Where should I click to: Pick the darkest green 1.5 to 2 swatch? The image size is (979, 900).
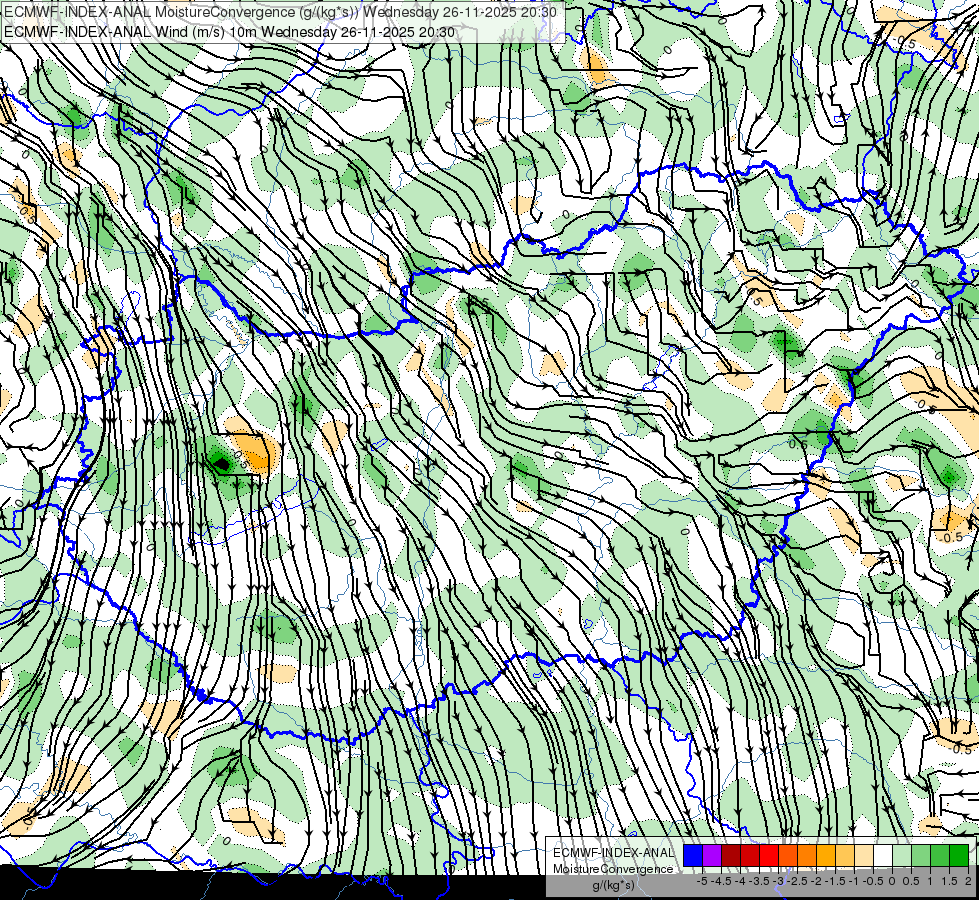pos(959,855)
